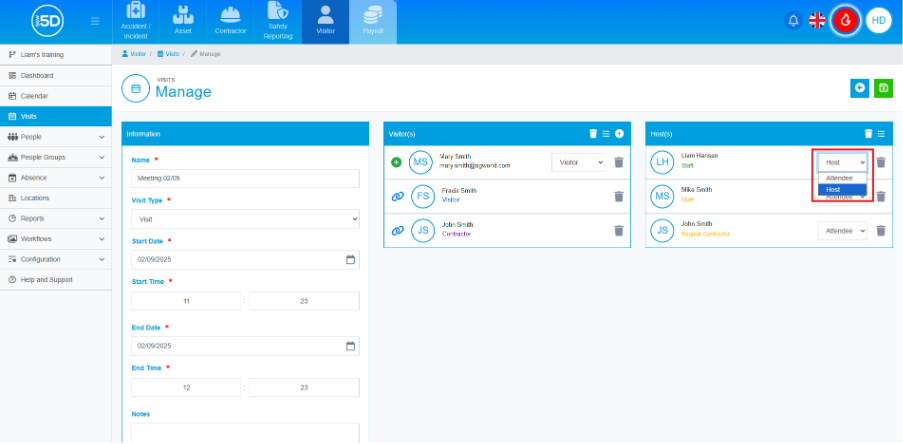The width and height of the screenshot is (903, 444).
Task: Select Liam's training site entry
Action: click(56, 55)
